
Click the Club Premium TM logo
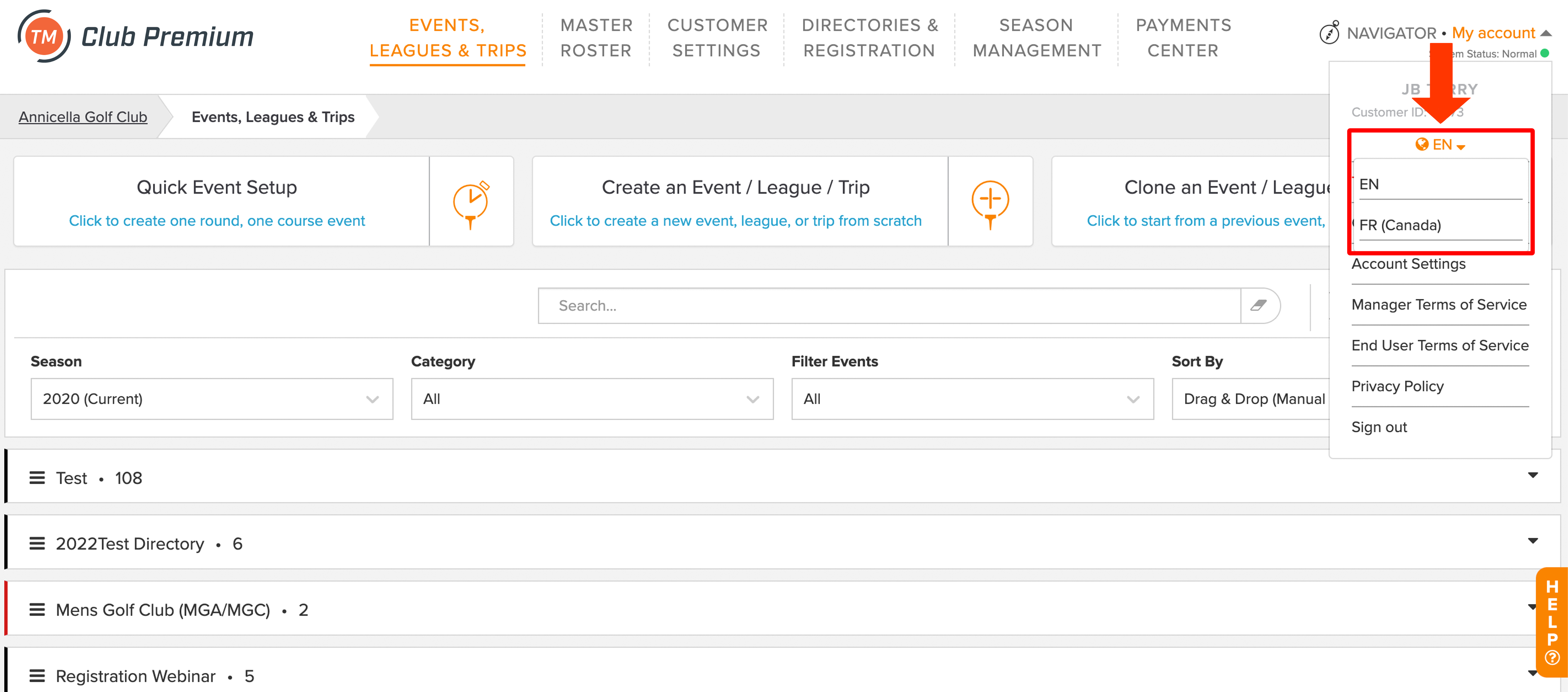(135, 36)
